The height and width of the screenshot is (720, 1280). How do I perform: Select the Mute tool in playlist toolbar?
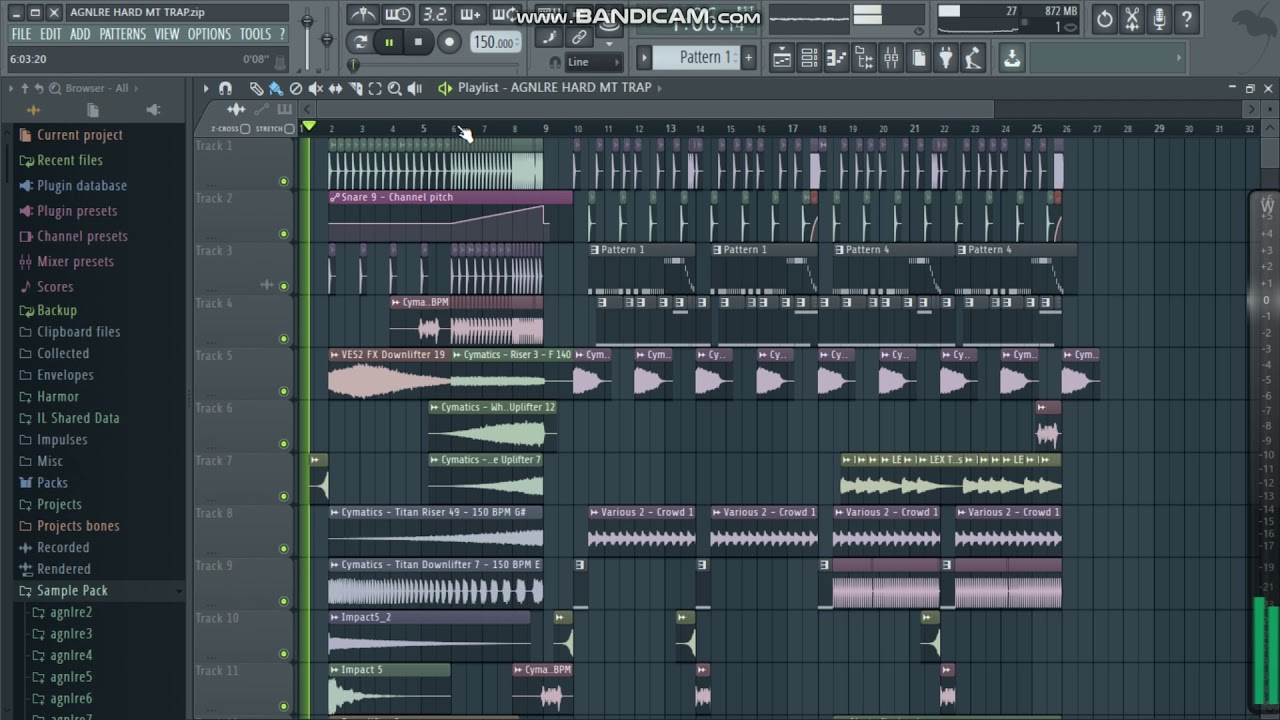click(x=315, y=88)
